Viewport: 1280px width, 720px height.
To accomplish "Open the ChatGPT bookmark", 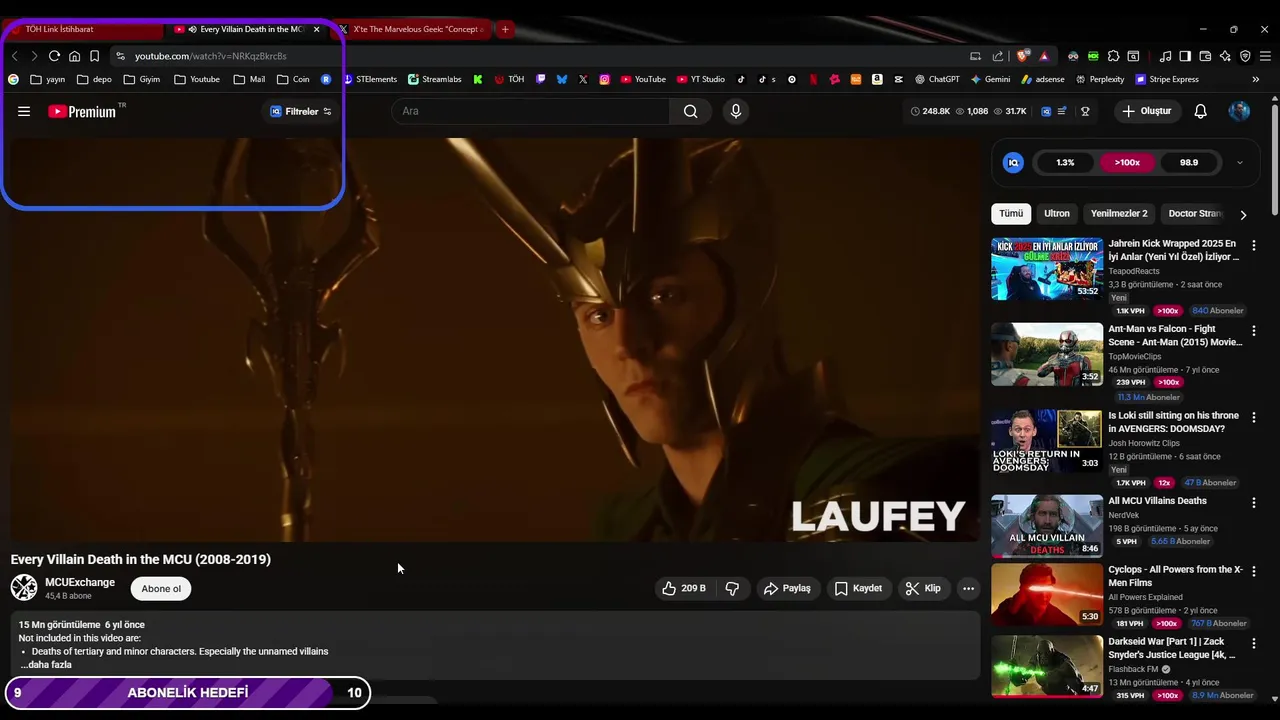I will point(936,79).
